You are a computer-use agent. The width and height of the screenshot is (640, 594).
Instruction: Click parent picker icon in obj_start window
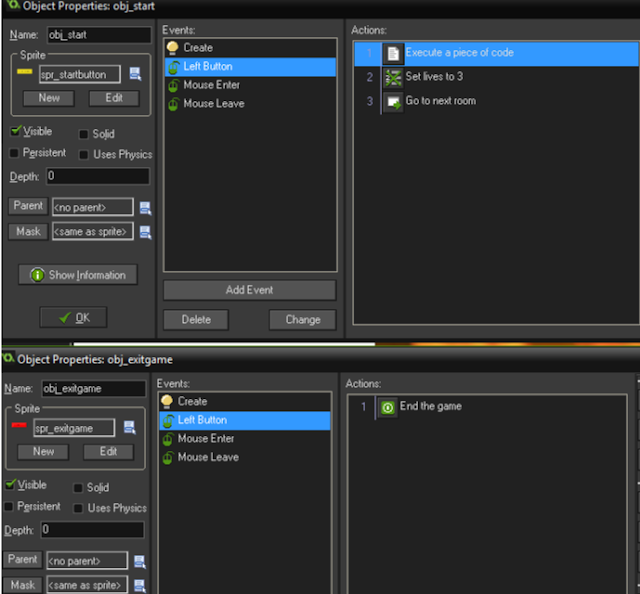pos(145,207)
